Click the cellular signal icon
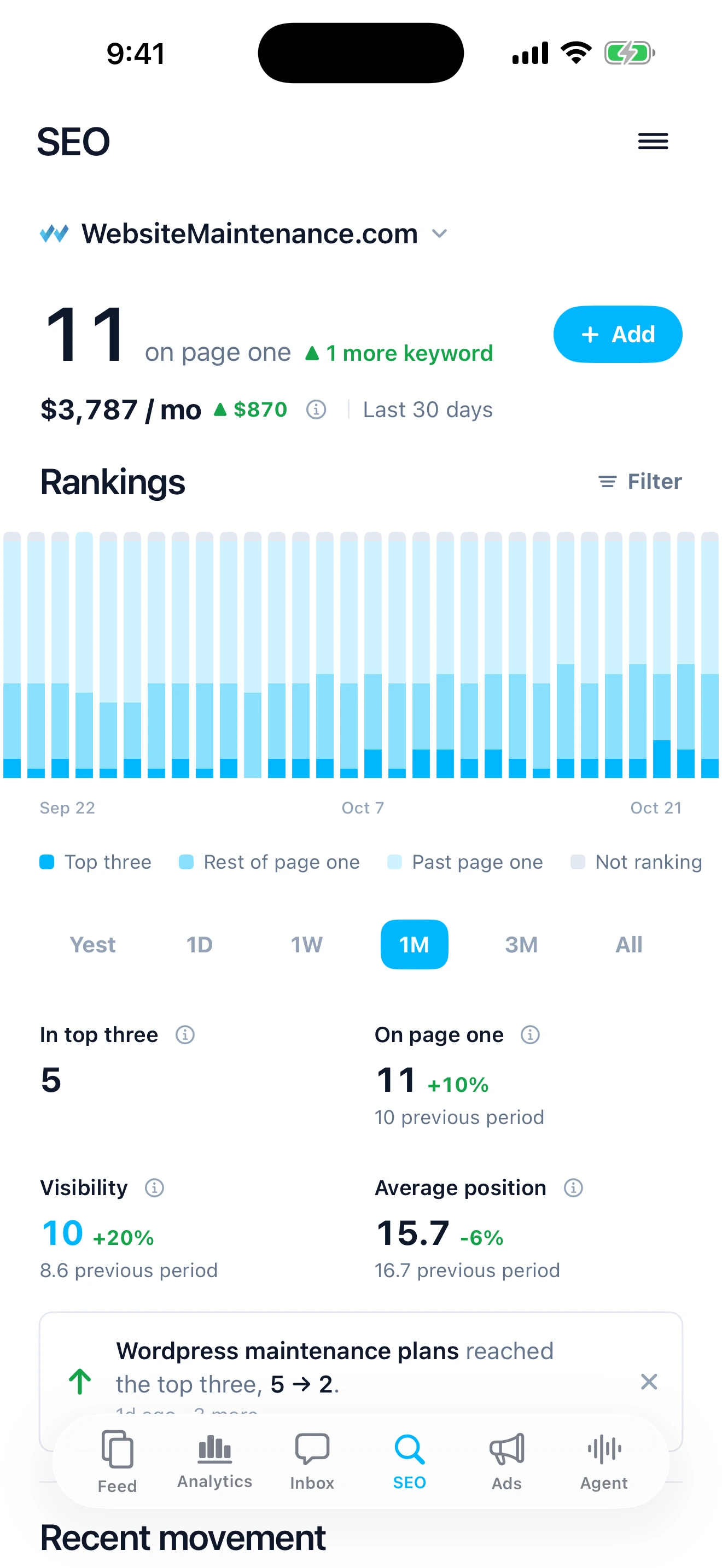 tap(530, 53)
